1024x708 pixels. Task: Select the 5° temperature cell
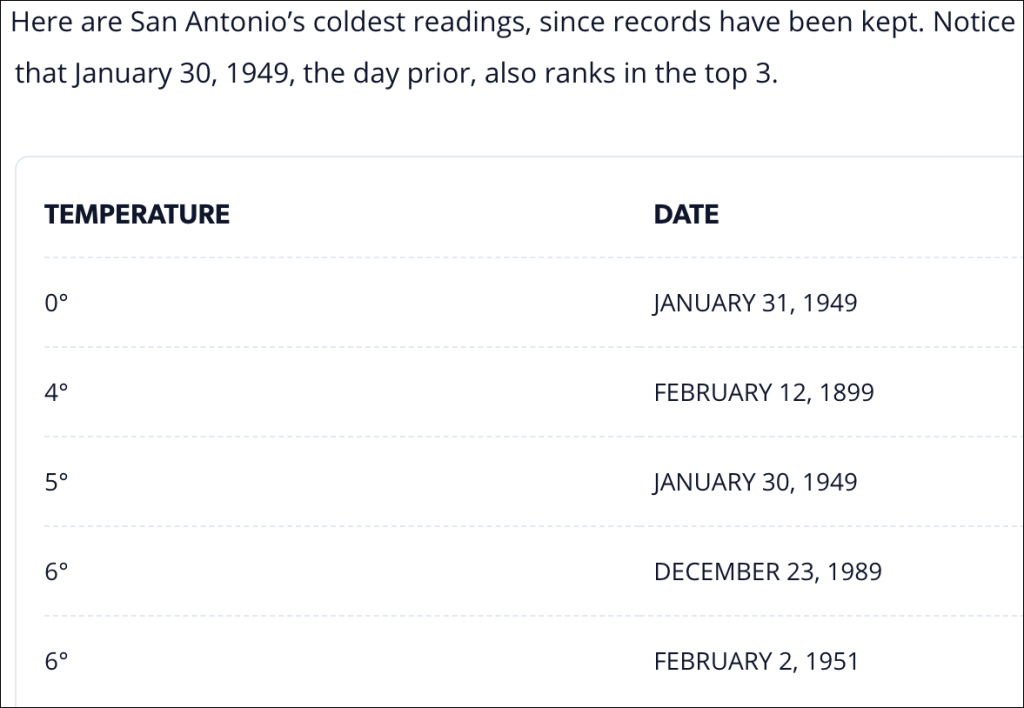56,483
